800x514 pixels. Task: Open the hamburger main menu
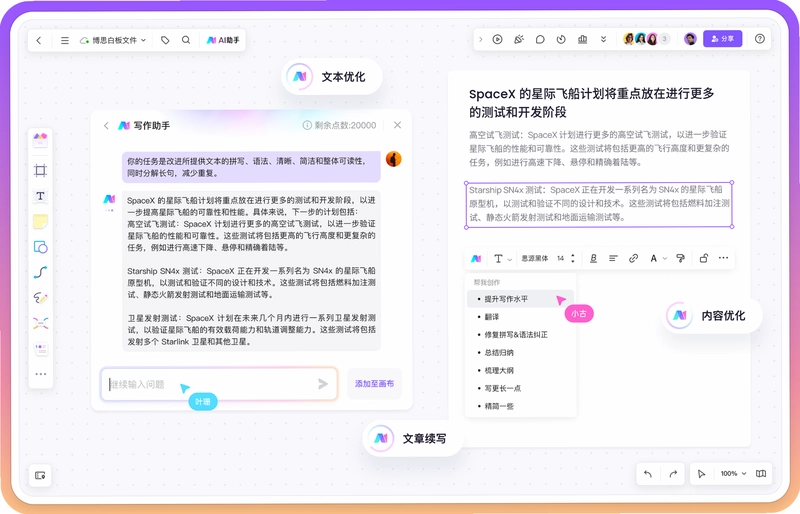pyautogui.click(x=65, y=40)
